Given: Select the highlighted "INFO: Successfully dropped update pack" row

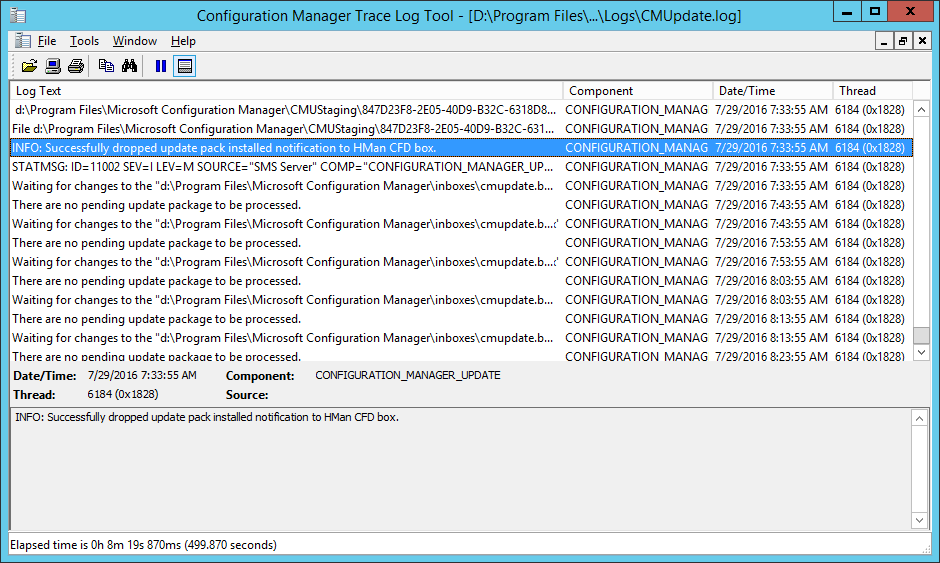Looking at the screenshot, I should [x=462, y=147].
